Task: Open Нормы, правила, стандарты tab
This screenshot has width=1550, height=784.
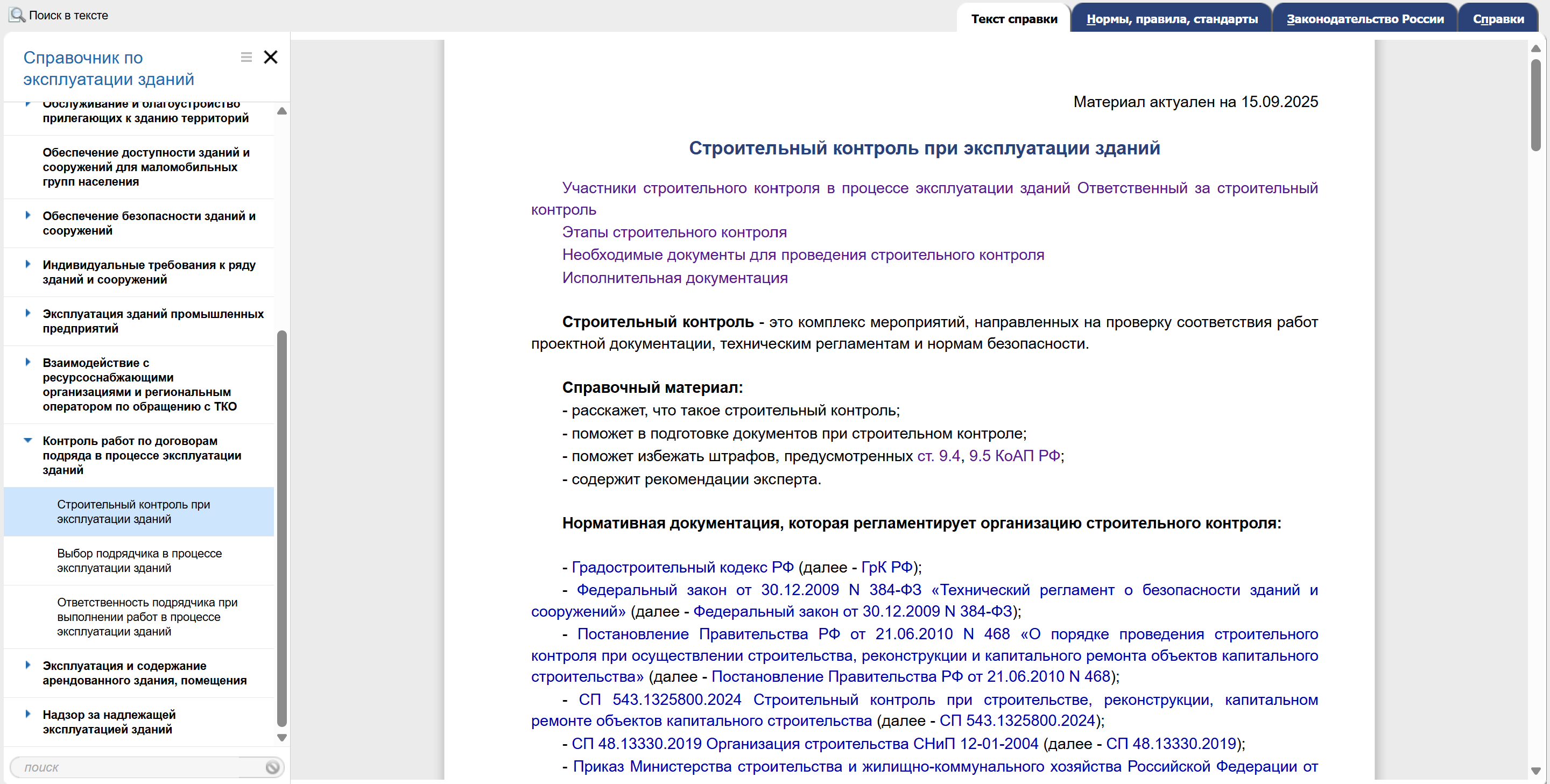Action: coord(1172,19)
